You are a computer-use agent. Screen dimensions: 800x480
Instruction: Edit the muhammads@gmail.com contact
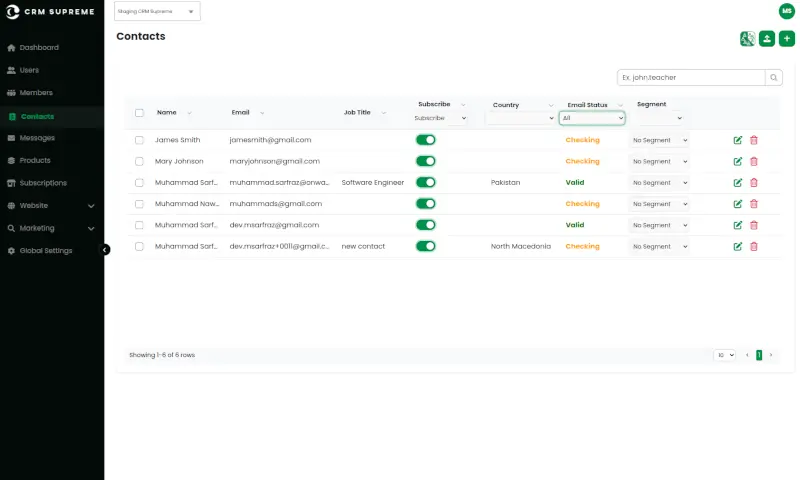737,204
